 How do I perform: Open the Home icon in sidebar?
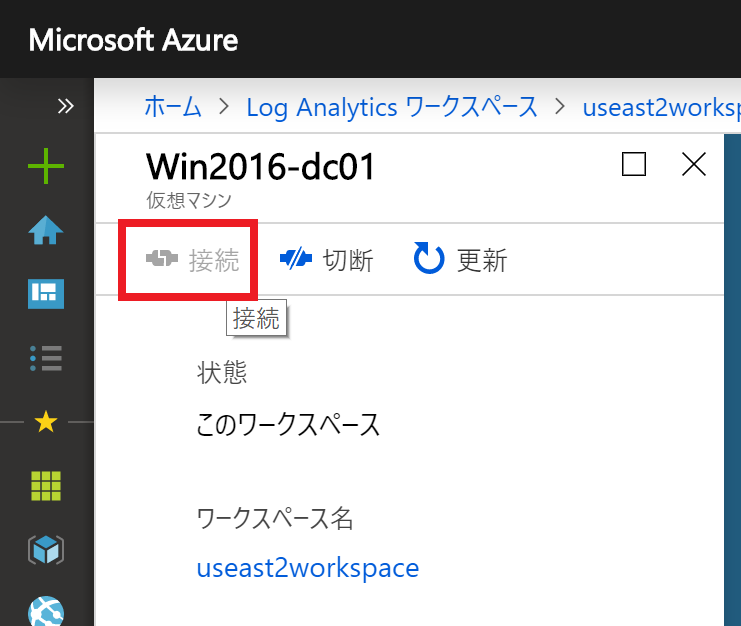[x=46, y=230]
